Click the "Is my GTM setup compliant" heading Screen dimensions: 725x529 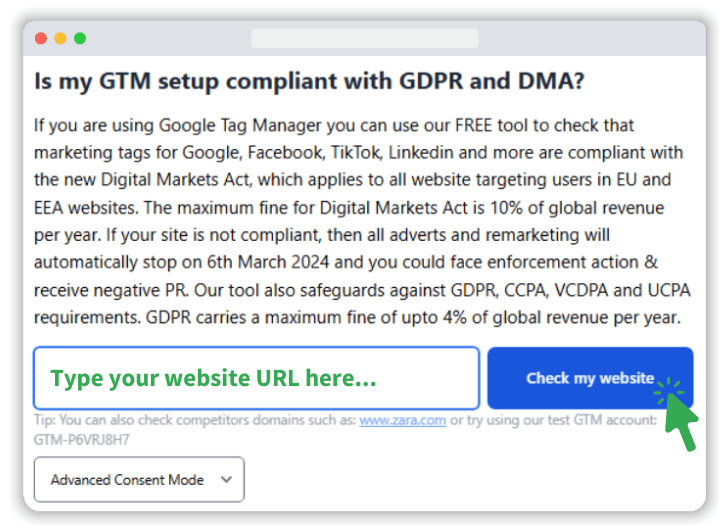tap(309, 82)
